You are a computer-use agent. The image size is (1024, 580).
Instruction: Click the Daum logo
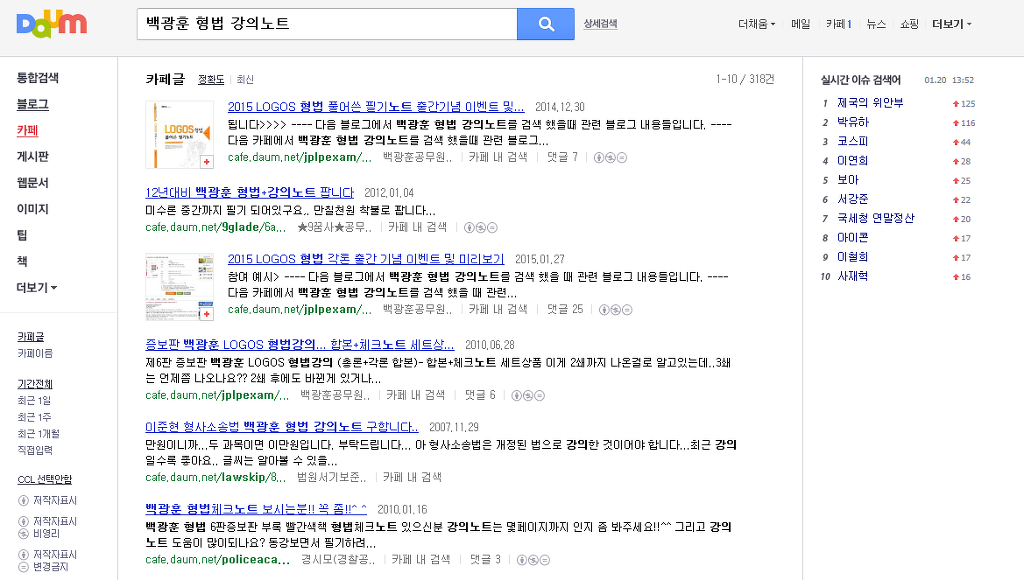(x=52, y=24)
